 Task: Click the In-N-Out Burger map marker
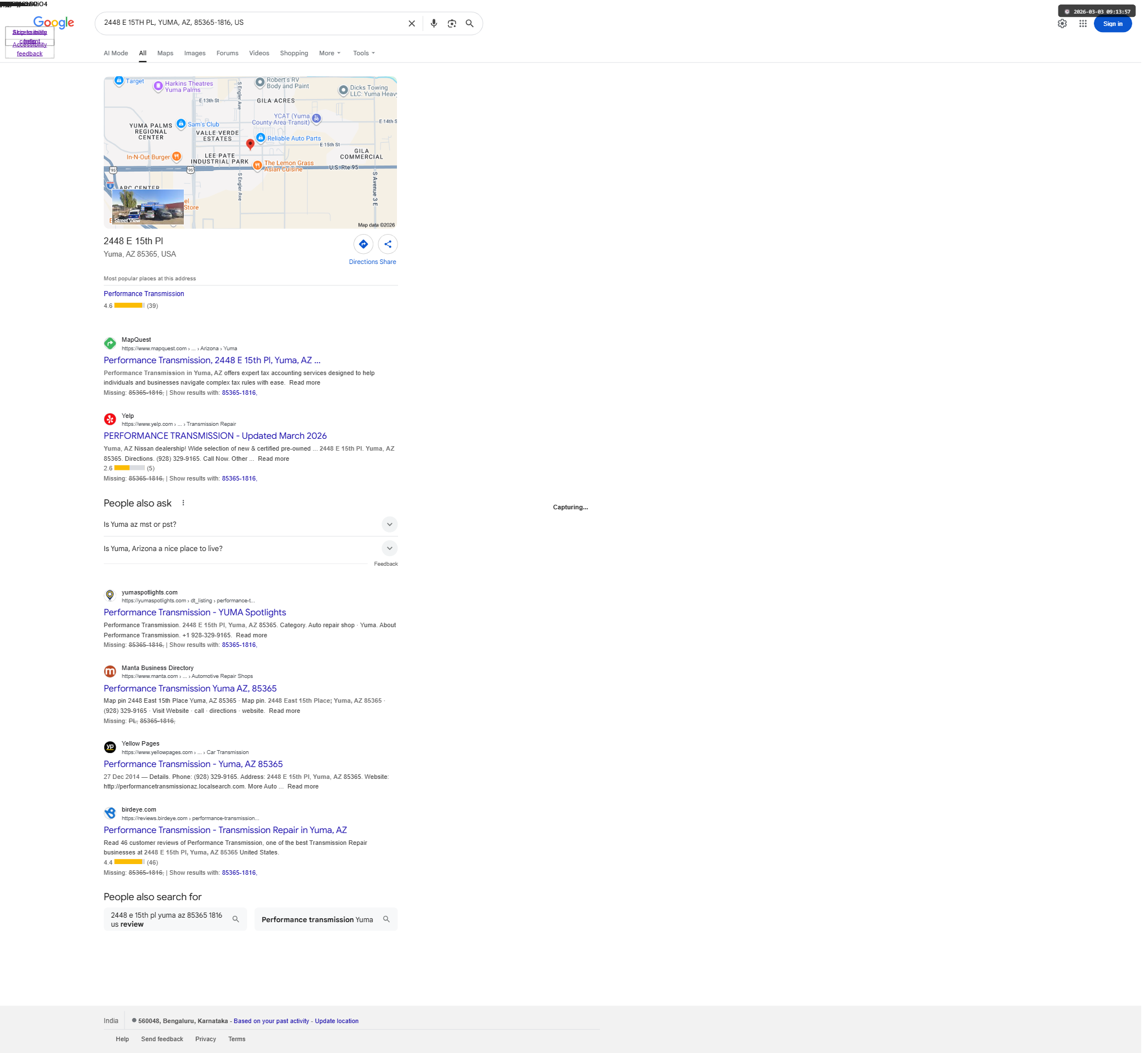178,157
